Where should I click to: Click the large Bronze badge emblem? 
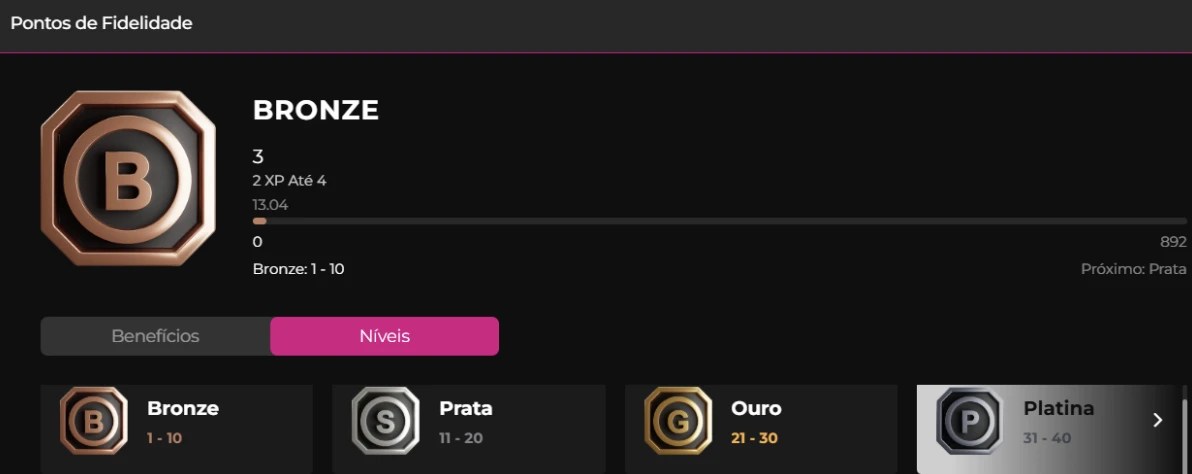pyautogui.click(x=128, y=179)
